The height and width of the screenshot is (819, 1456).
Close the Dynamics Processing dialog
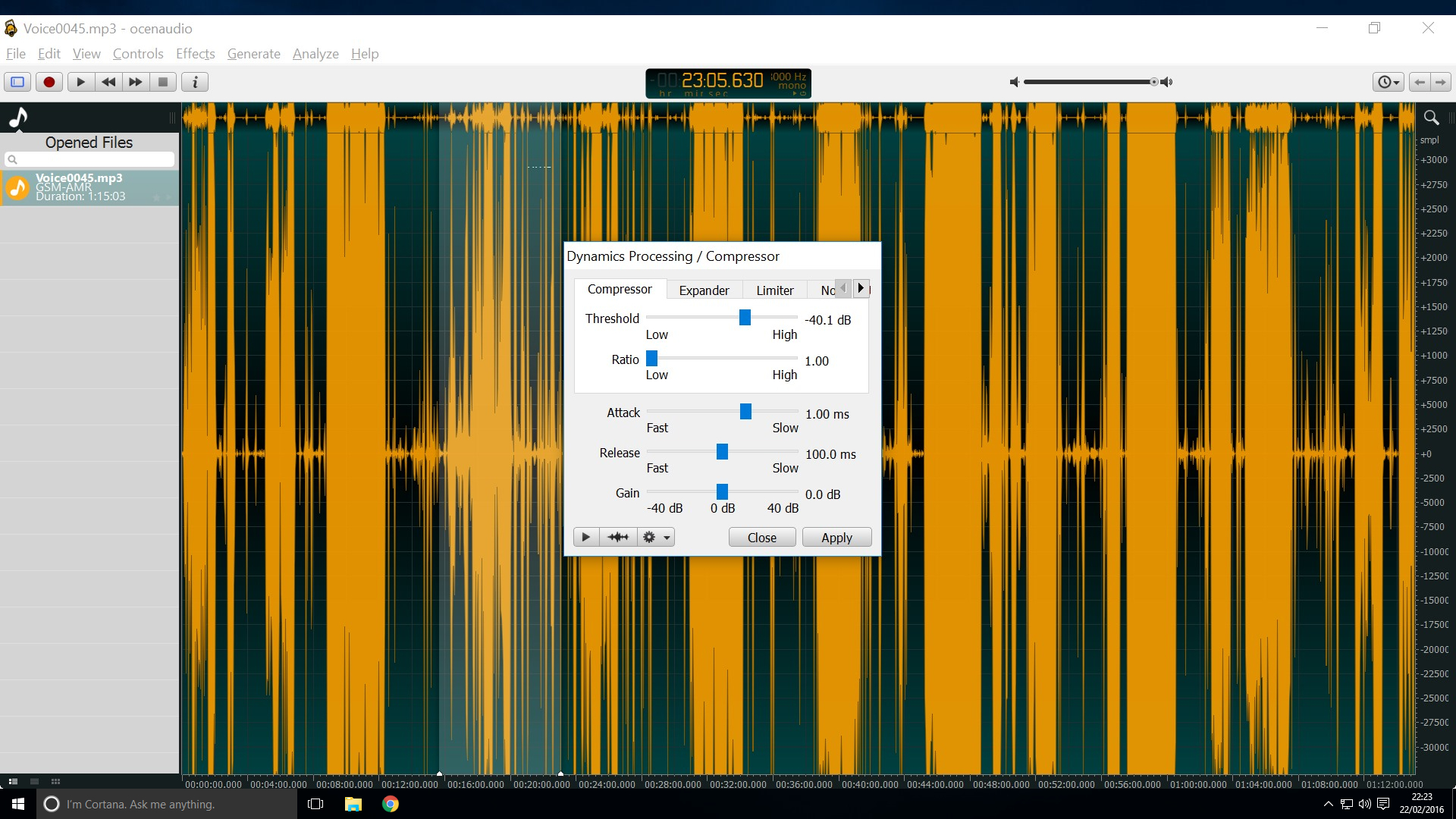point(763,537)
